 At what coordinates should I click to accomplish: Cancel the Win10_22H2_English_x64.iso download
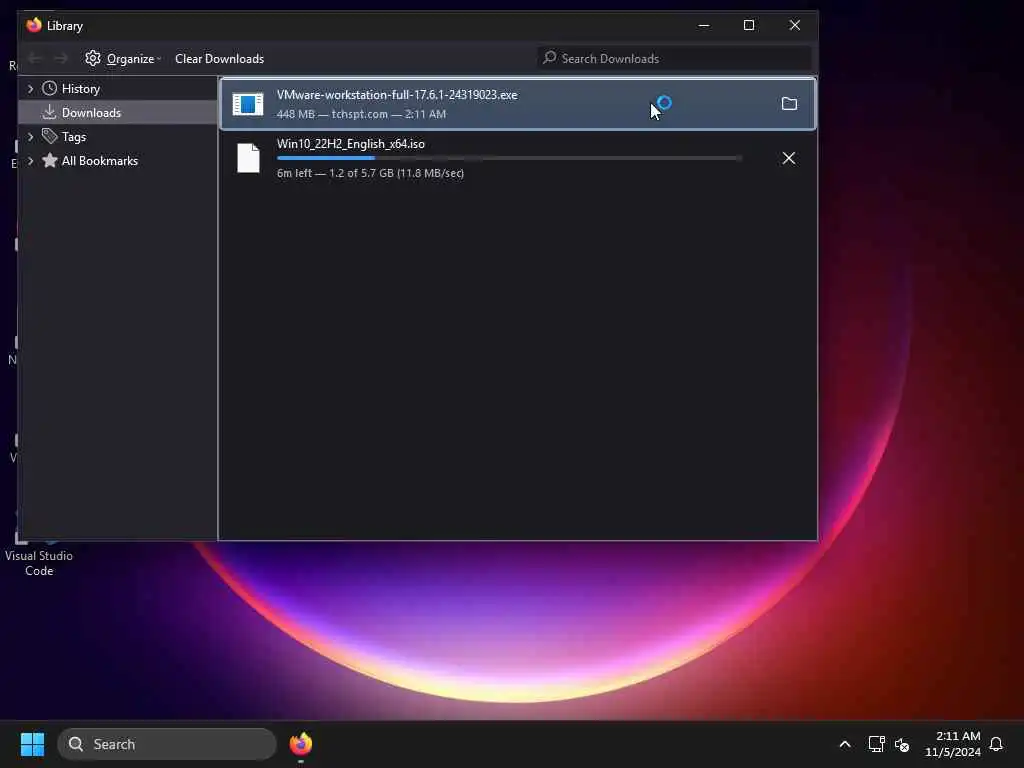coord(789,158)
